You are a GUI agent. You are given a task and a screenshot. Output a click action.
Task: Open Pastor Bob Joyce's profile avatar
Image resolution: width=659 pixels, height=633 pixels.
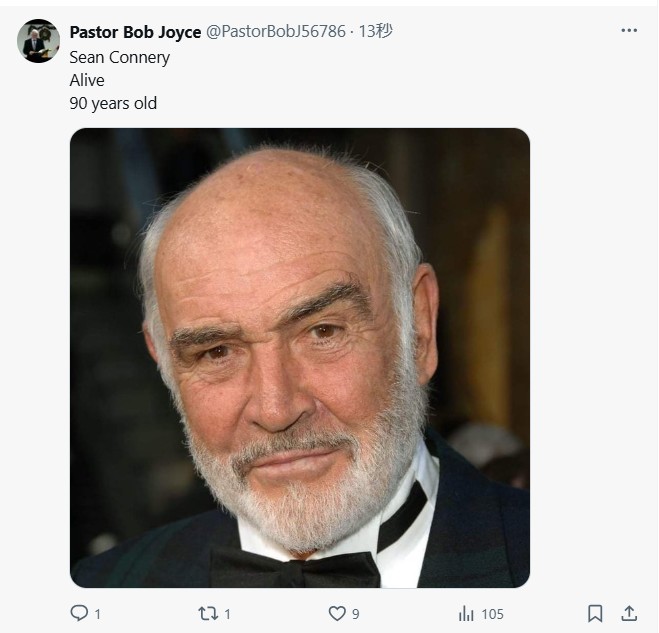click(x=38, y=41)
